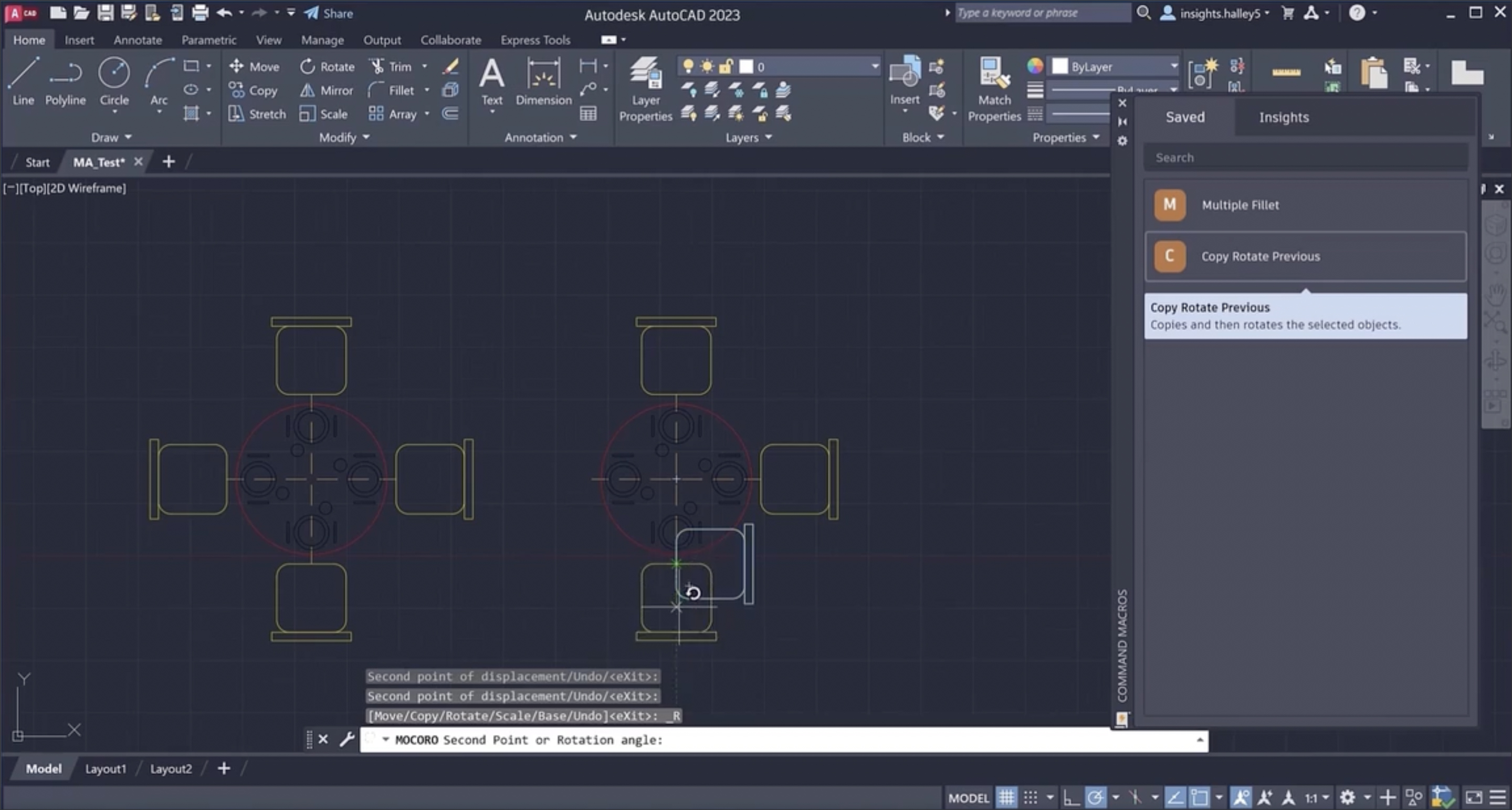The width and height of the screenshot is (1512, 810).
Task: Click the object color wheel swatch
Action: point(1035,66)
